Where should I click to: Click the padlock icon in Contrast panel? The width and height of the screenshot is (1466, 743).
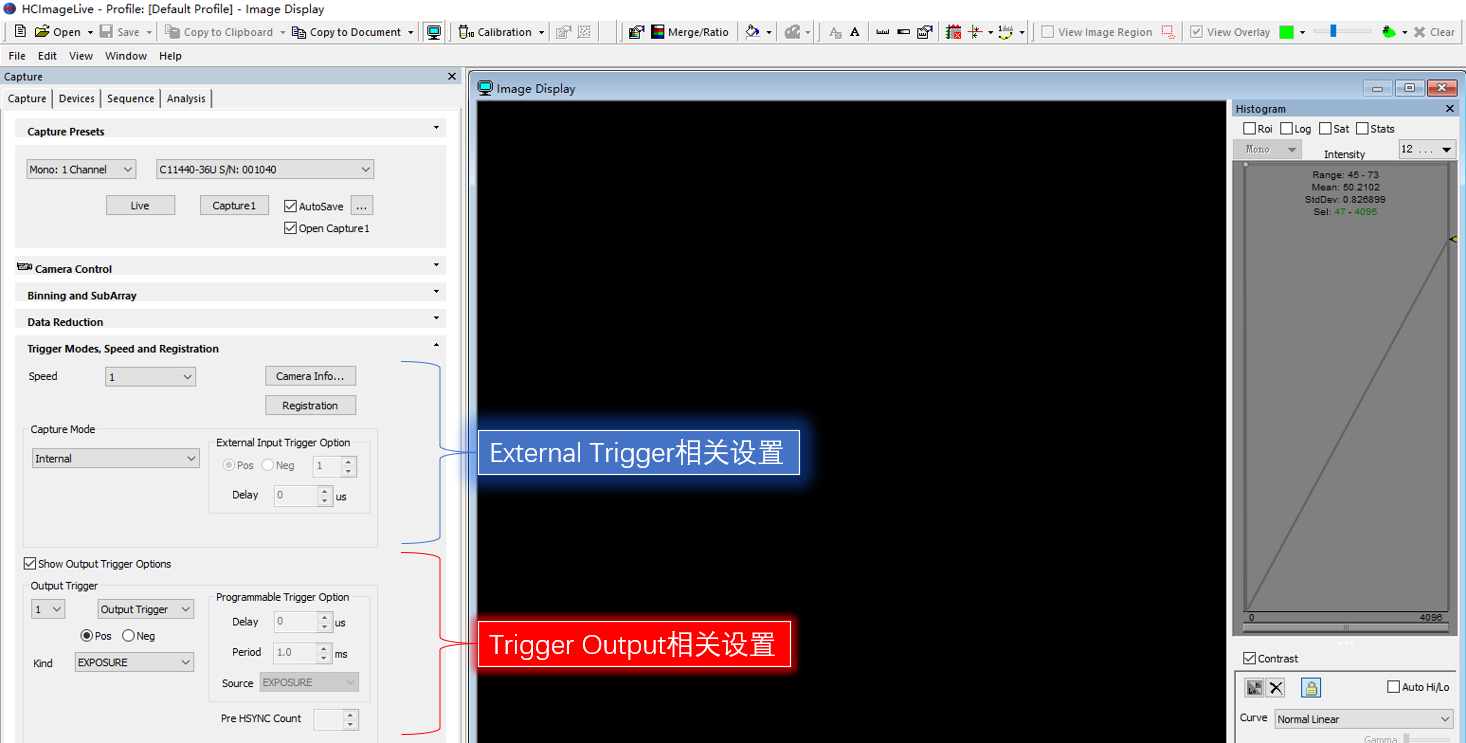coord(1311,688)
